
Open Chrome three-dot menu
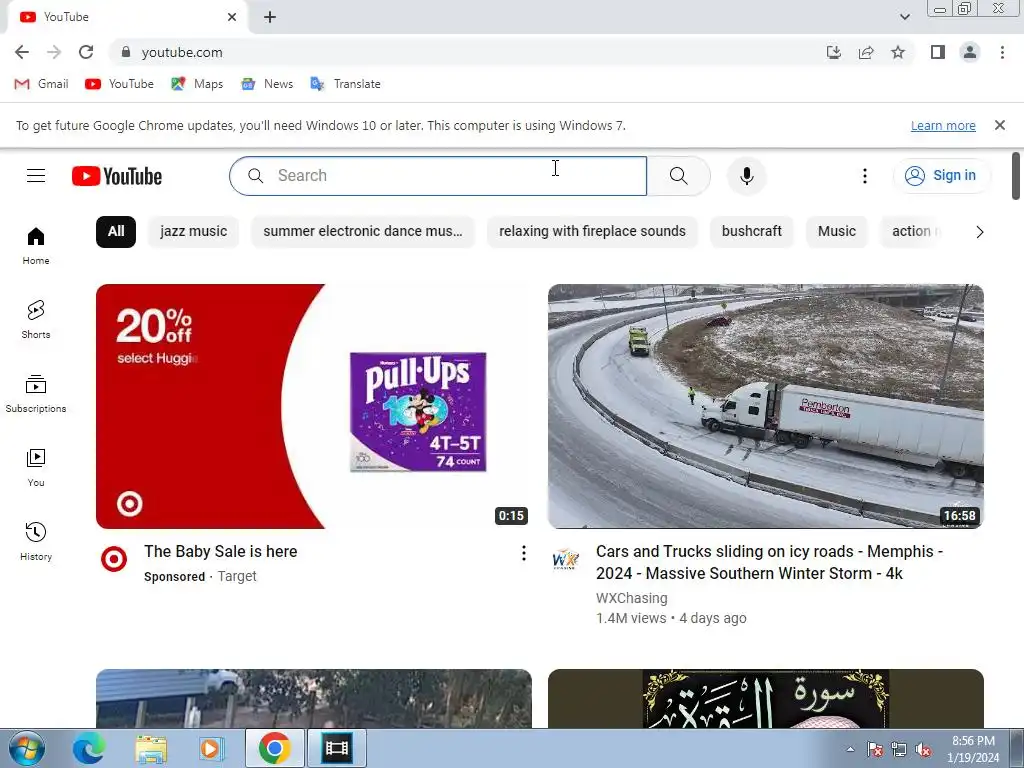pyautogui.click(x=1002, y=52)
